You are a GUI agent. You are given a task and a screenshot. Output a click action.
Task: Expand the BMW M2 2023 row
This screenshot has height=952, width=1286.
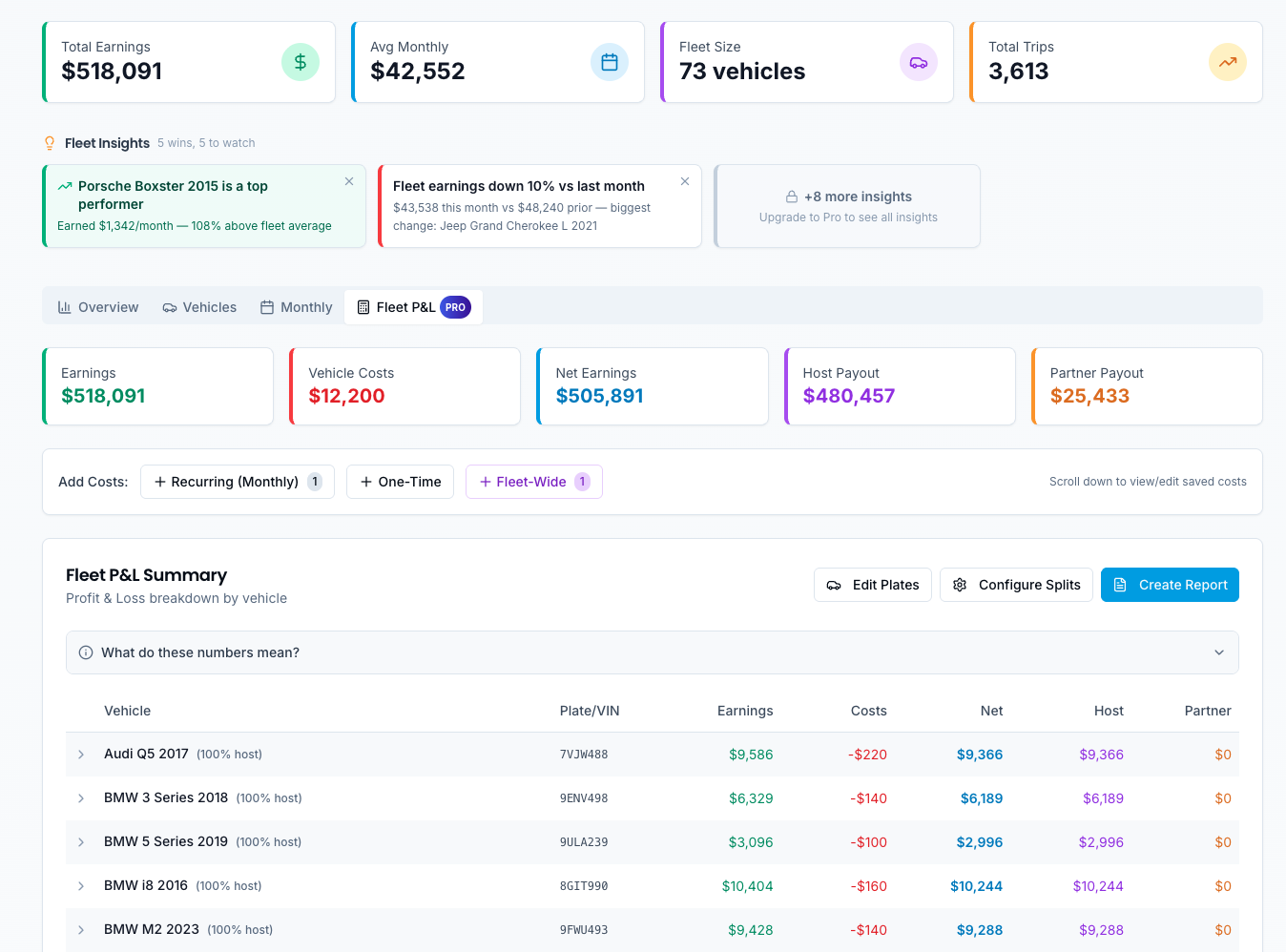81,930
